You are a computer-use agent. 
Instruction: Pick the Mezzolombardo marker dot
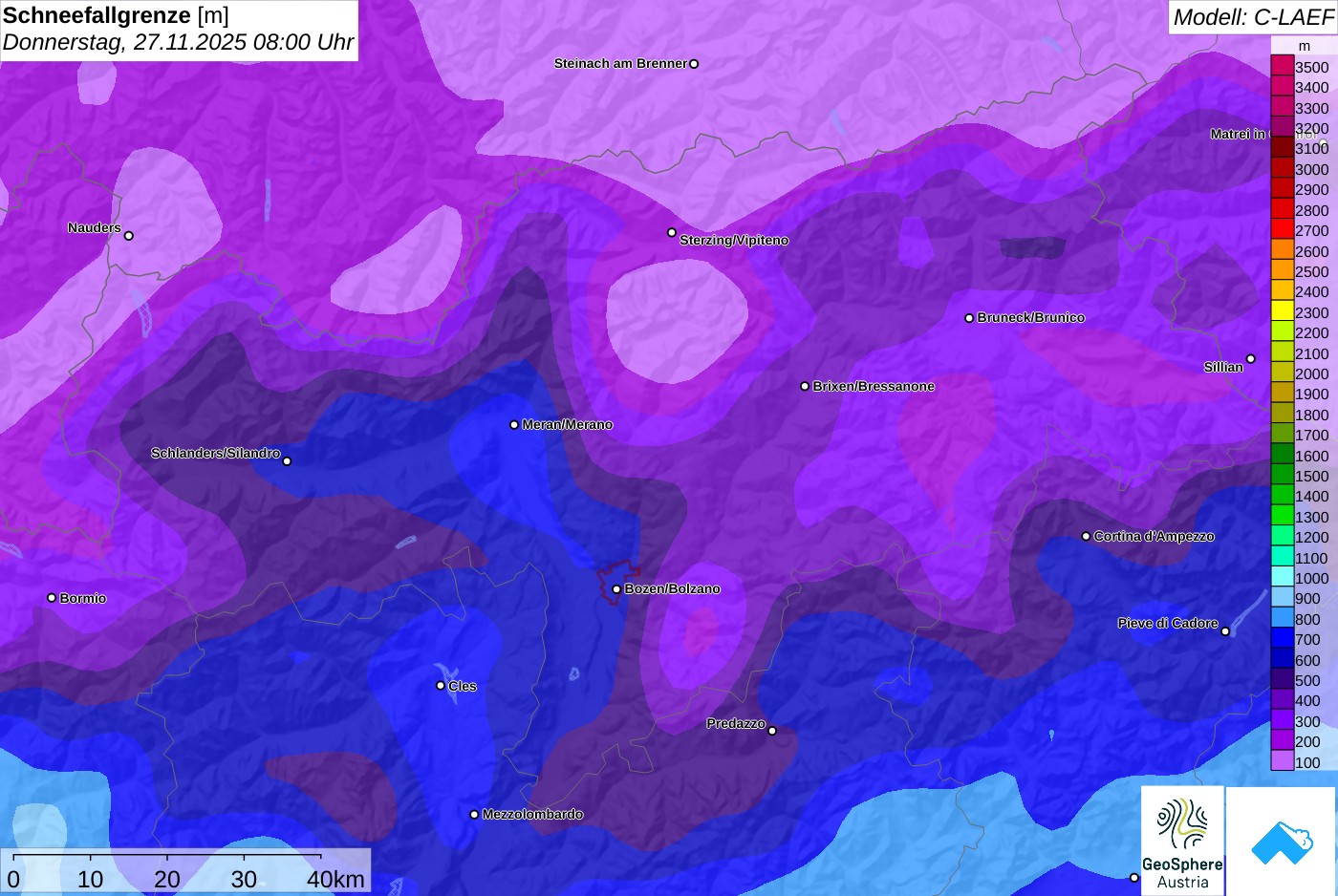[x=474, y=815]
